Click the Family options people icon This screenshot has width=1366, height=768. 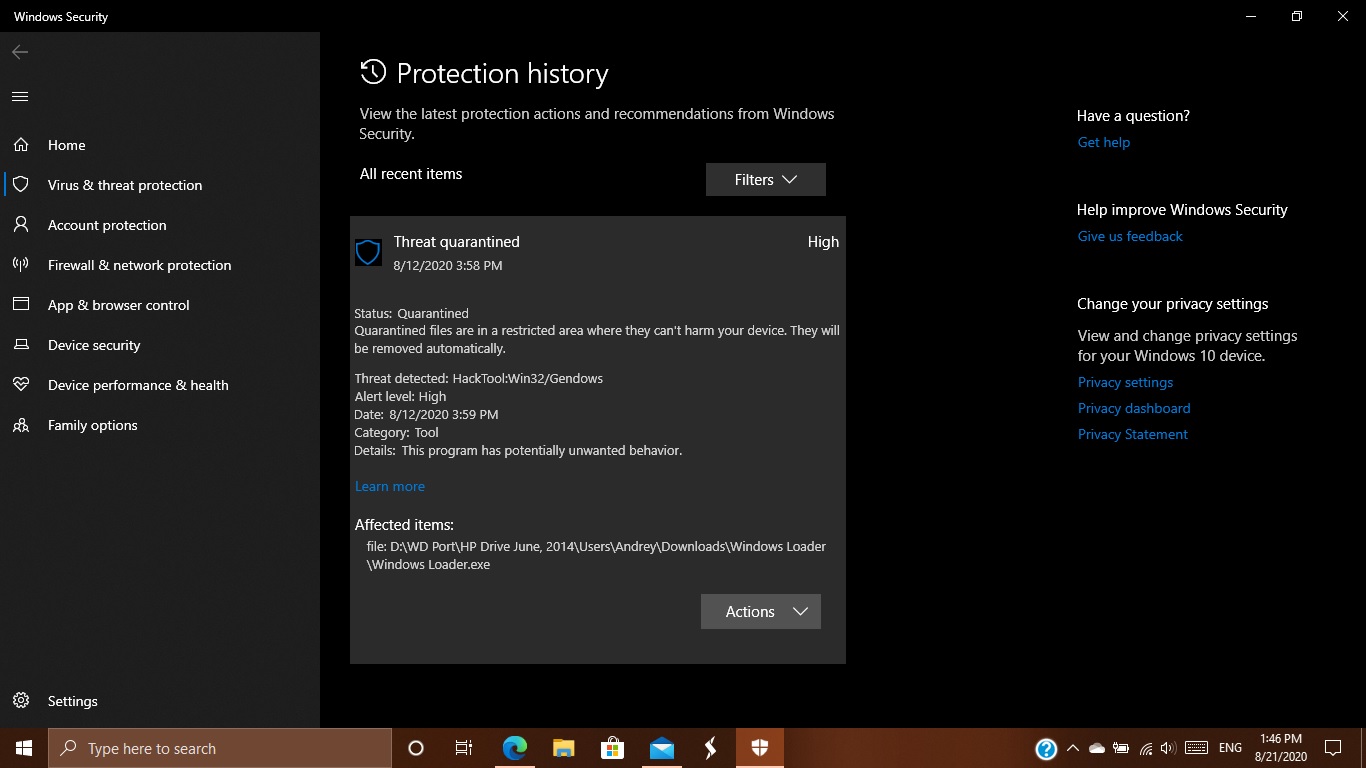coord(21,425)
